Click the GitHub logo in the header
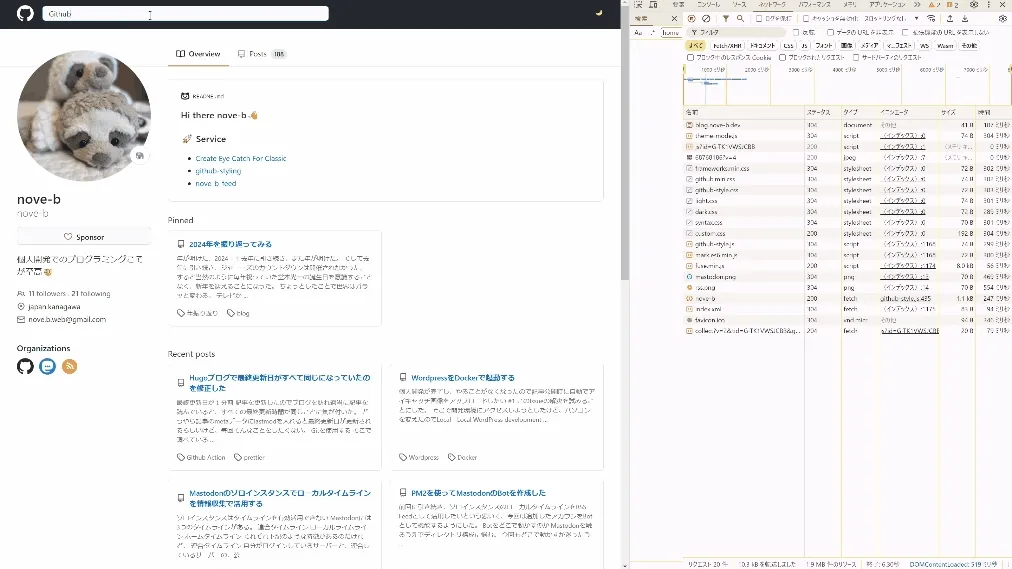1012x569 pixels. coord(25,14)
